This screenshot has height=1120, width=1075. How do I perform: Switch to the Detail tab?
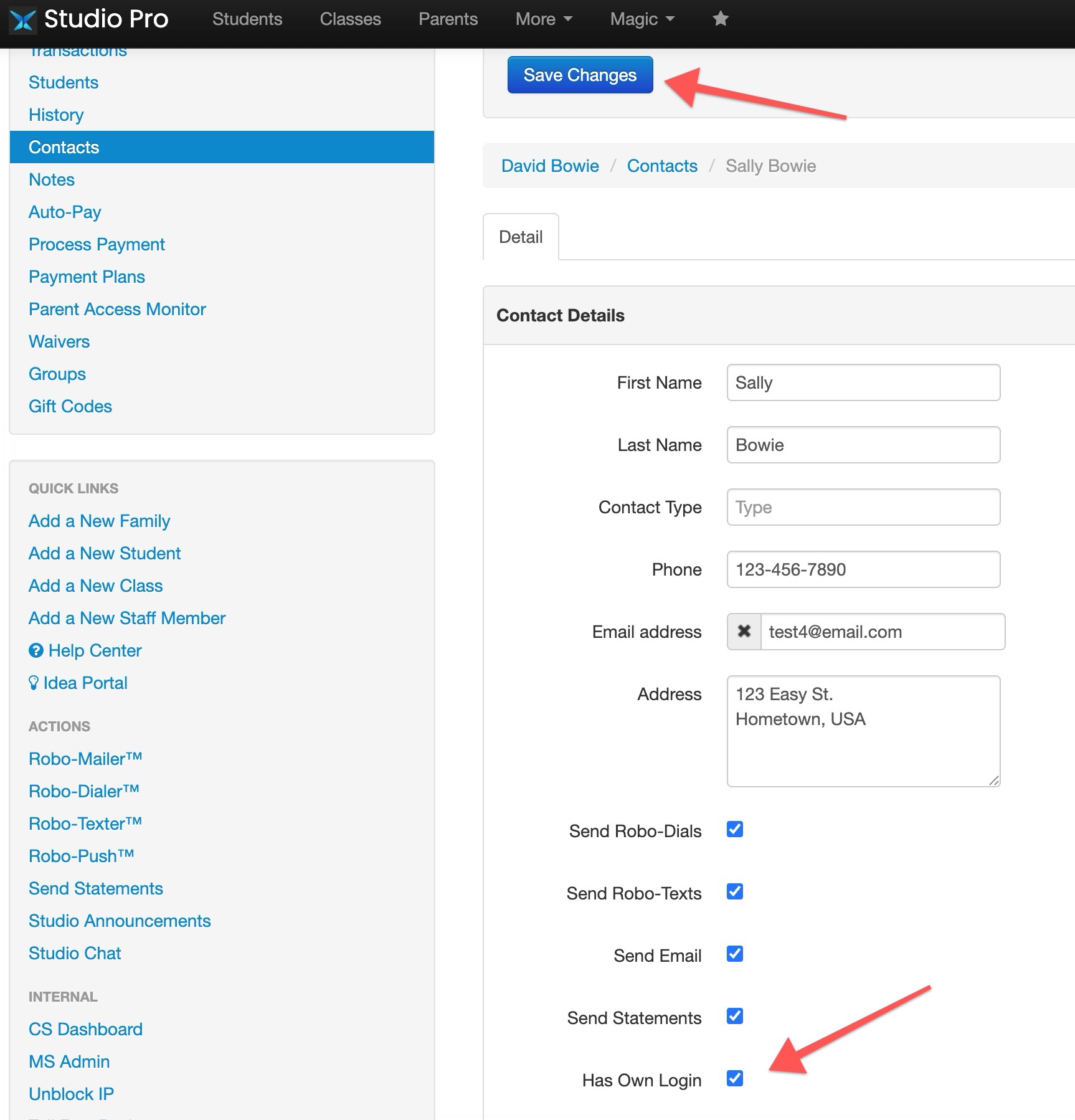(x=521, y=237)
